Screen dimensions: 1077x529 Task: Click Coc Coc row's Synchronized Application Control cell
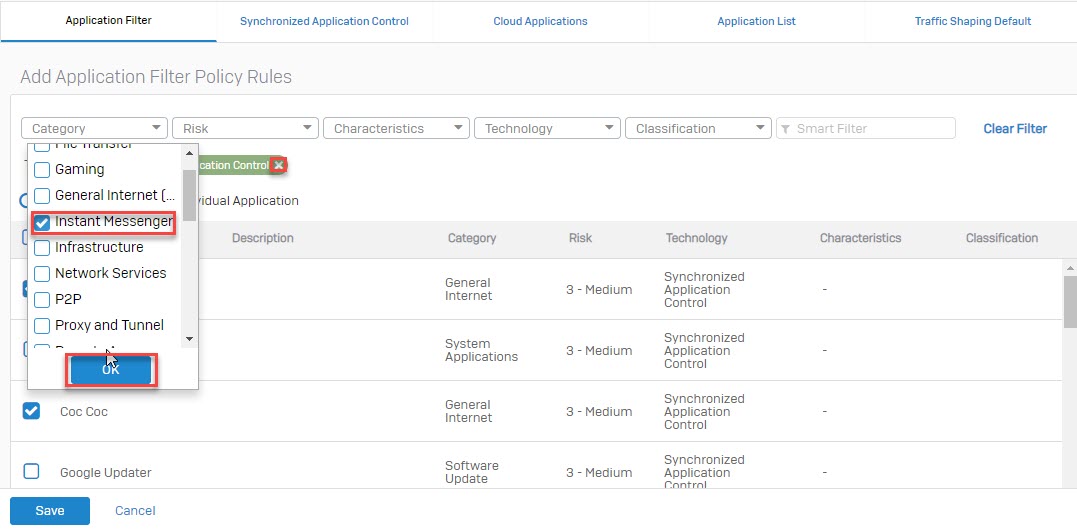(704, 412)
